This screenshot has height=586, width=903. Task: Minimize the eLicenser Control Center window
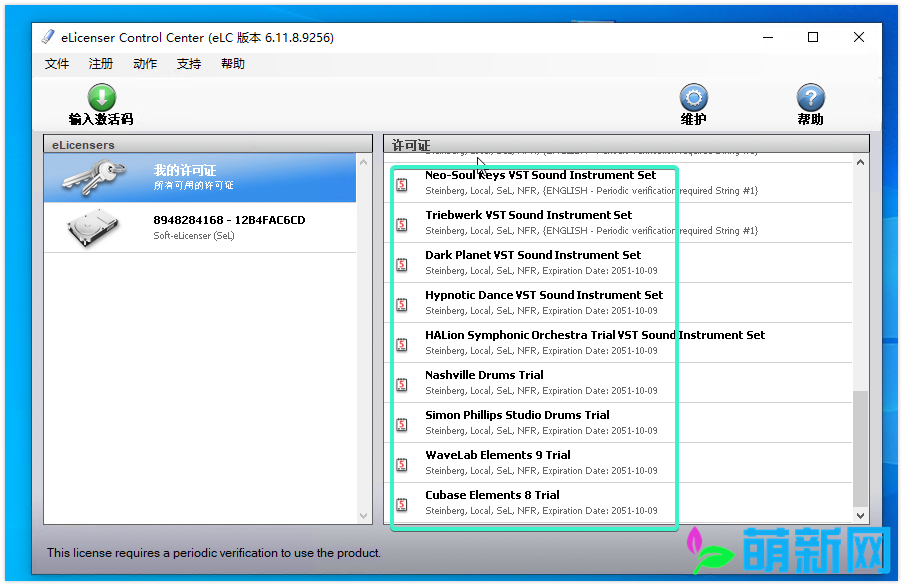(x=768, y=37)
